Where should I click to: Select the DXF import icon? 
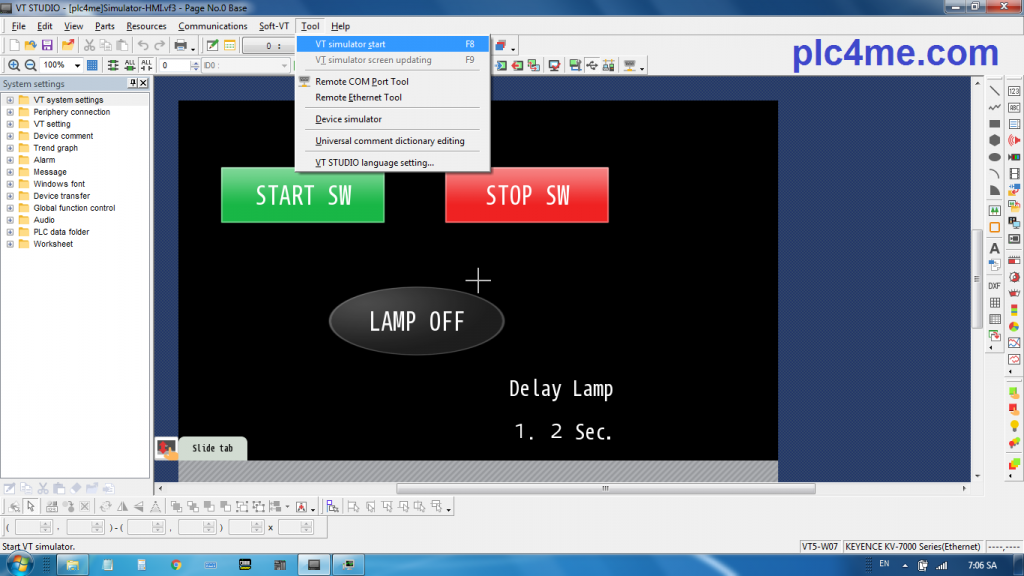point(995,285)
